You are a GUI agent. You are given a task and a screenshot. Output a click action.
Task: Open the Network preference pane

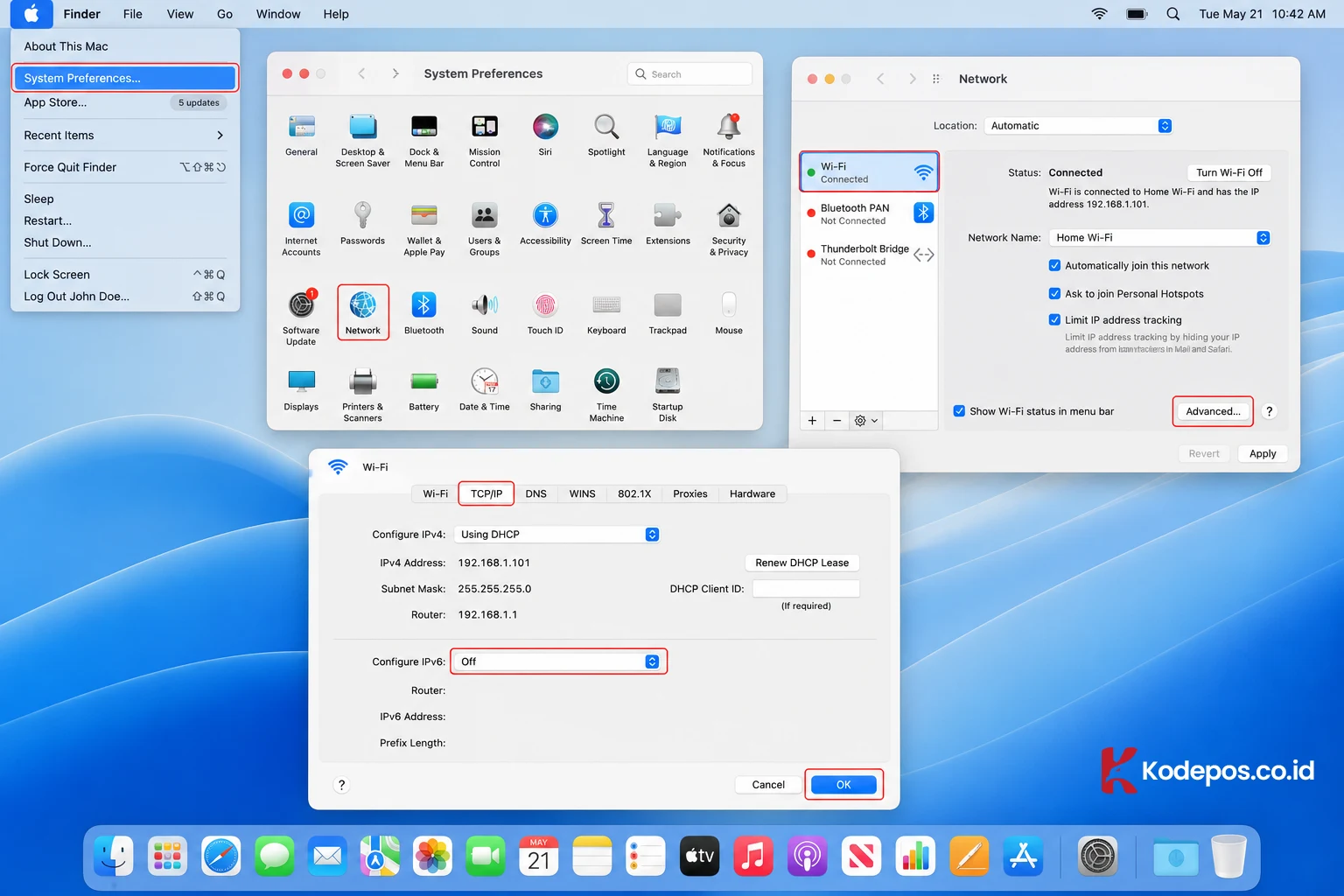[363, 312]
